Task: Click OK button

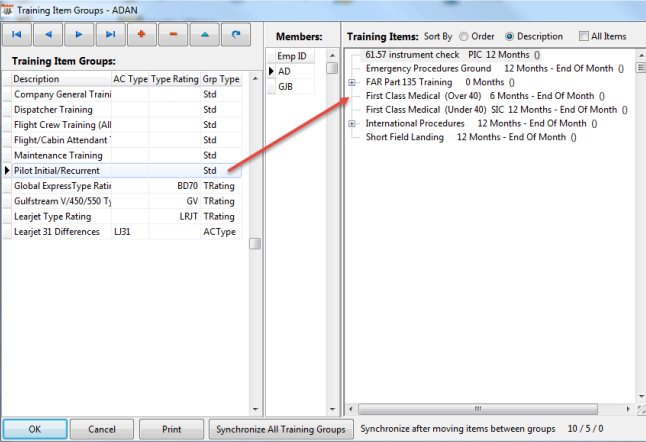Action: click(x=35, y=429)
